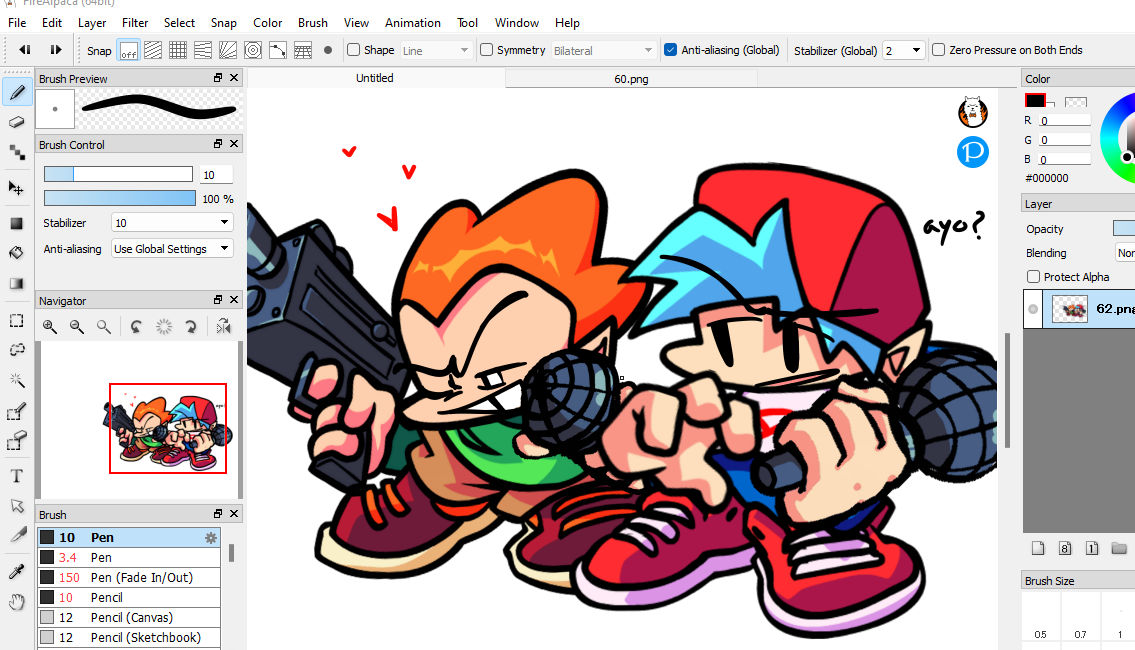The height and width of the screenshot is (650, 1135).
Task: Select the Eraser tool
Action: click(x=17, y=122)
